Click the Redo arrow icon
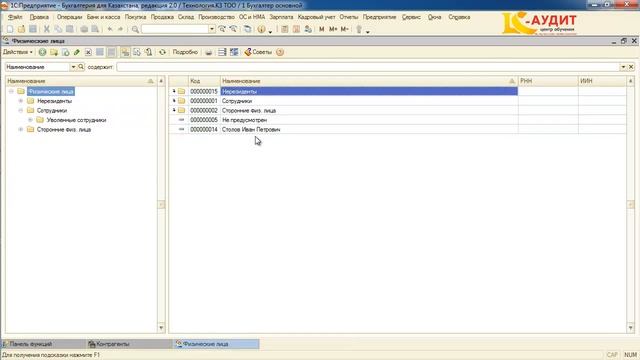The width and height of the screenshot is (640, 360). (x=120, y=29)
